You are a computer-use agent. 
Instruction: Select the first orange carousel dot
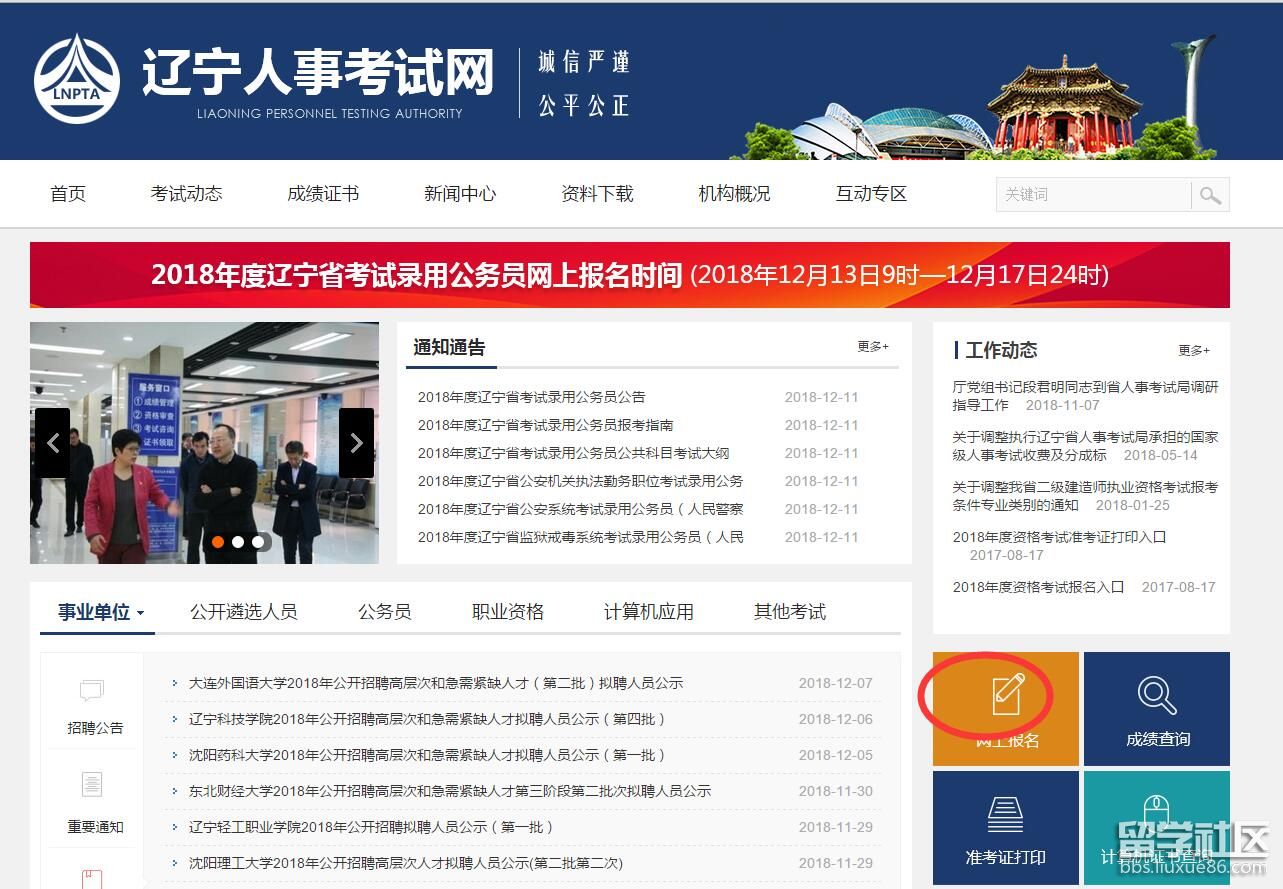218,542
